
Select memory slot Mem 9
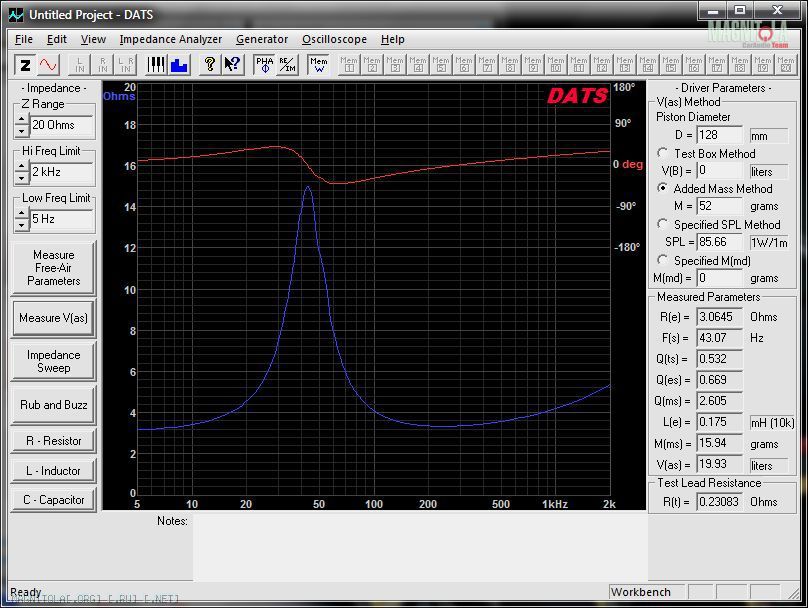coord(533,65)
